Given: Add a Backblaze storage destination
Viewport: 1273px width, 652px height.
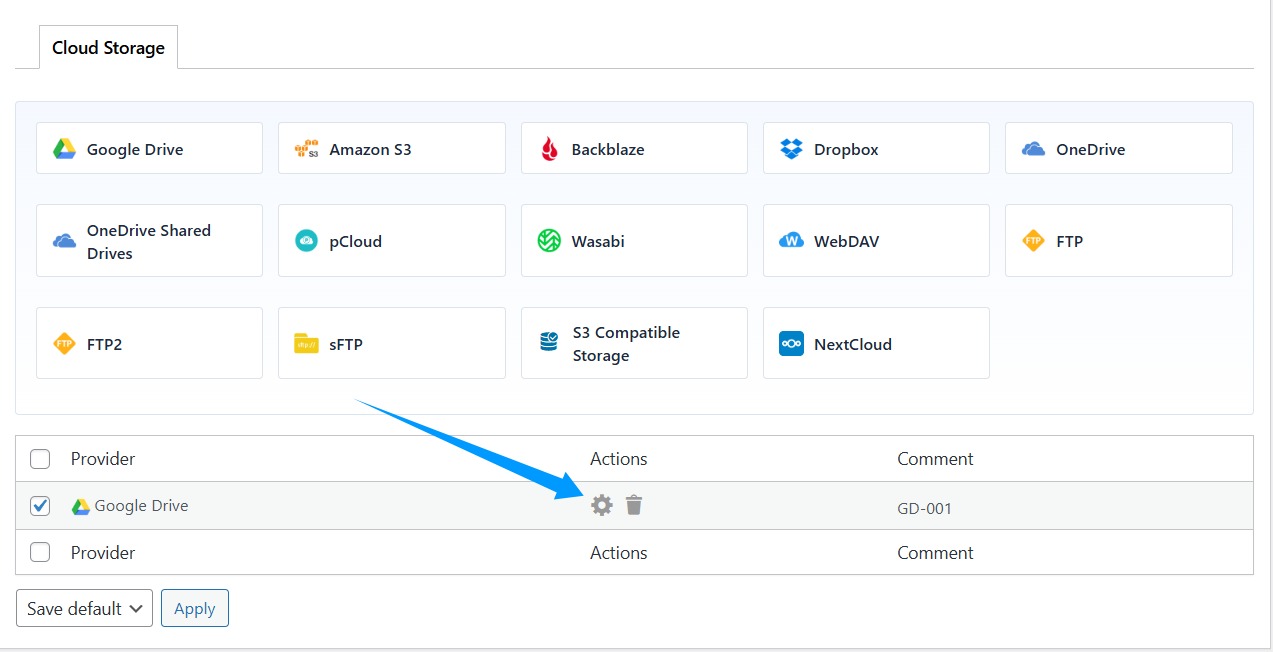Looking at the screenshot, I should [x=633, y=147].
